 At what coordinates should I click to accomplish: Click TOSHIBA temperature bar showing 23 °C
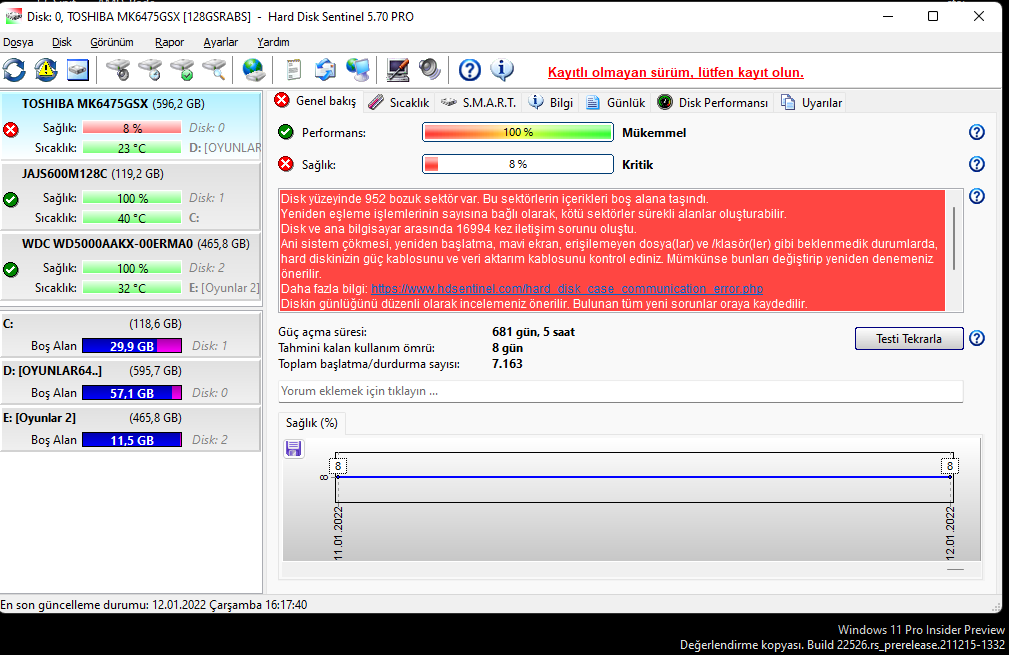coord(132,148)
